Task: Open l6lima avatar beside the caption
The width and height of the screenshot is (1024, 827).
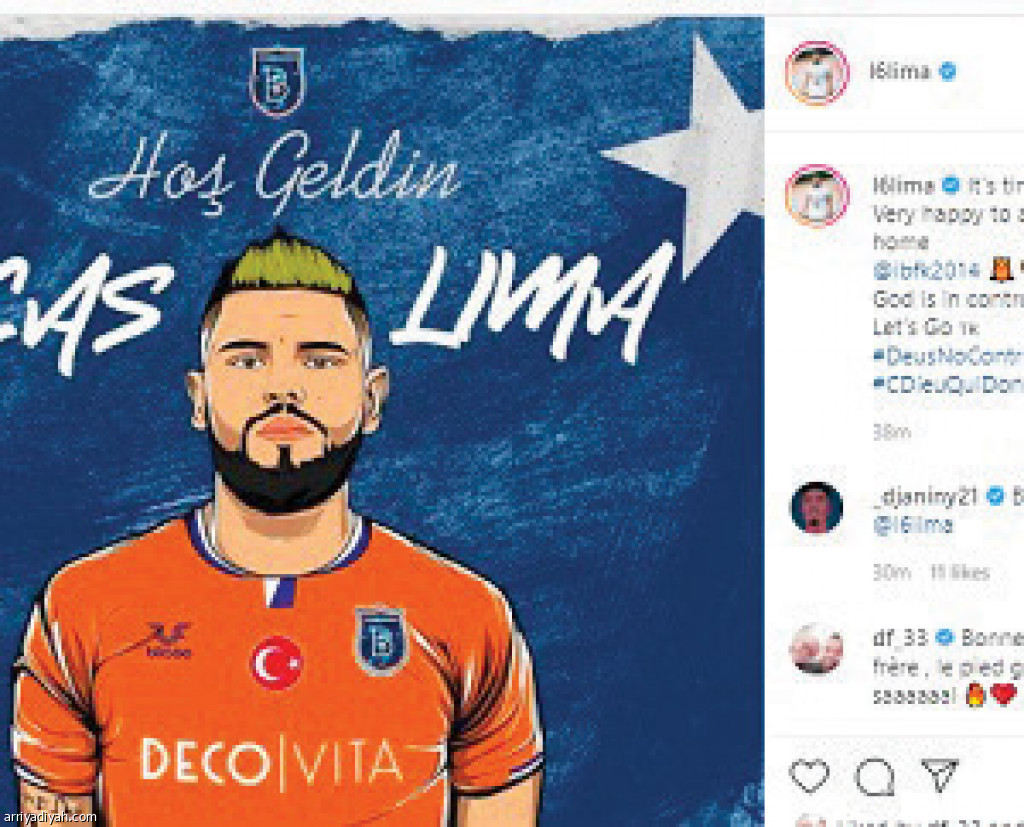Action: [x=816, y=196]
